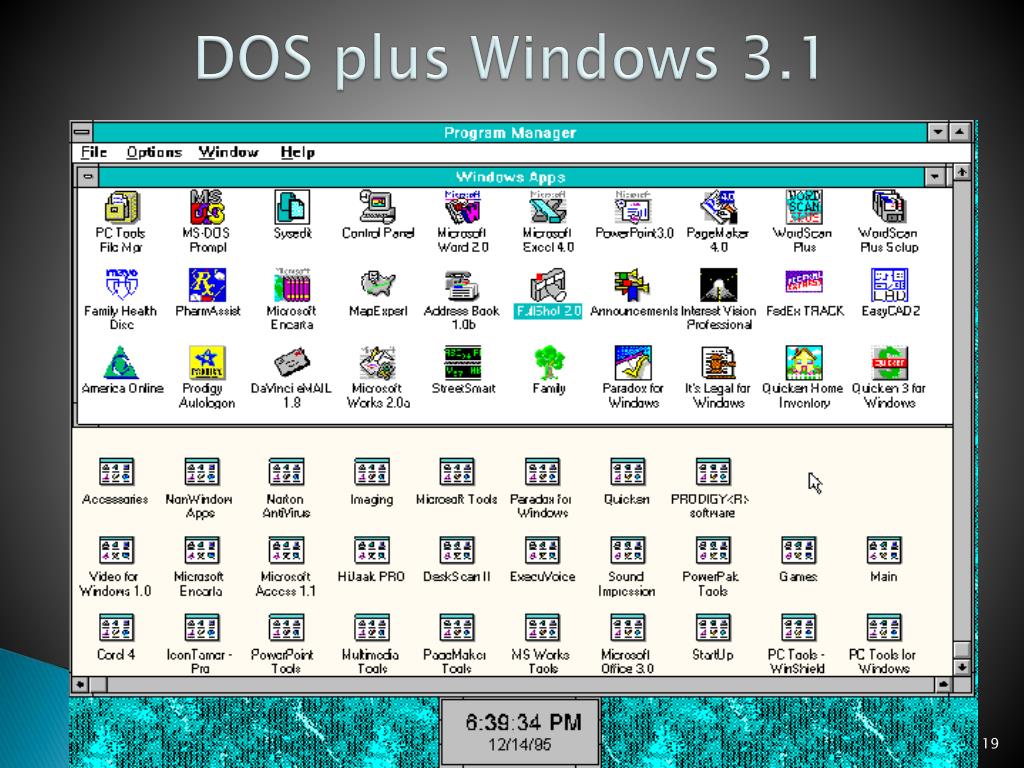1024x768 pixels.
Task: Open the PowerPoint 3.0 icon
Action: click(x=633, y=207)
